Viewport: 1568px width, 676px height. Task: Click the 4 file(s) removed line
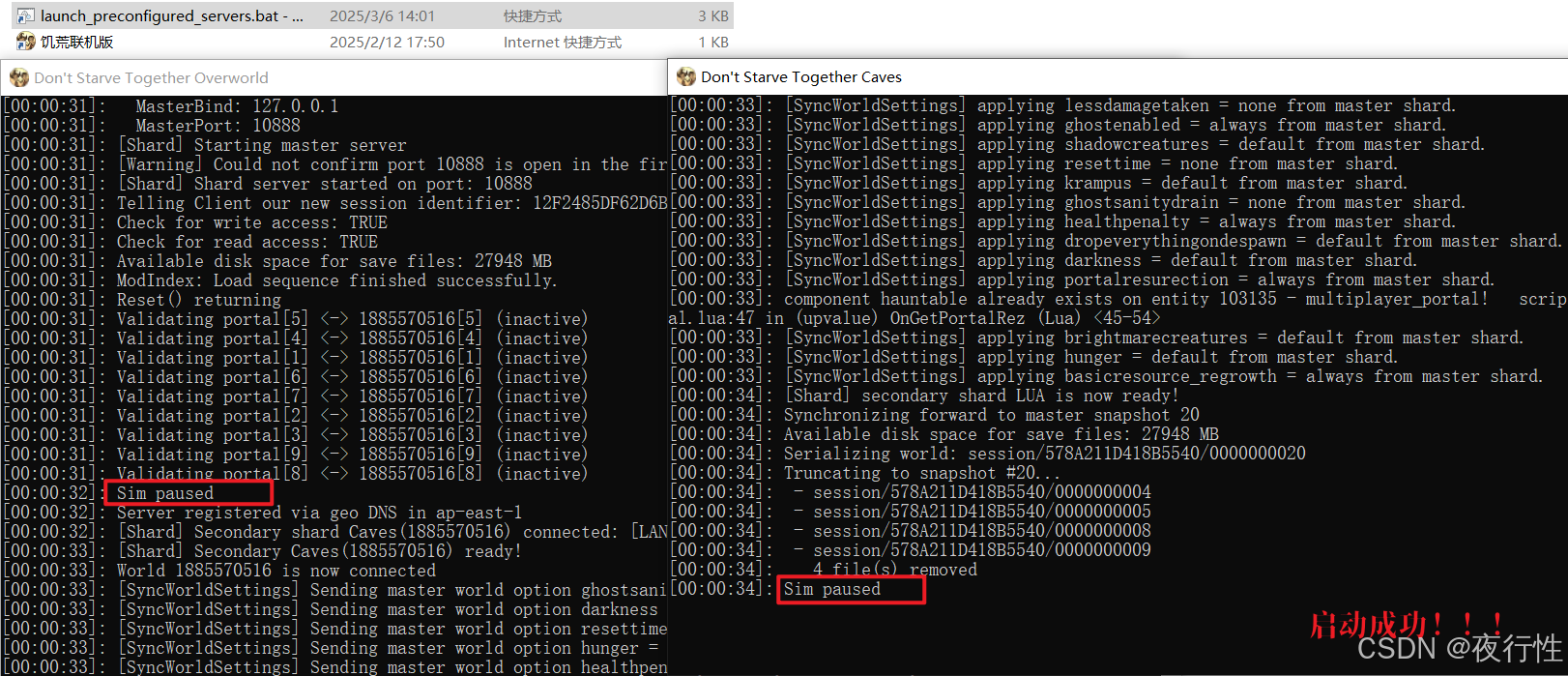tap(824, 570)
